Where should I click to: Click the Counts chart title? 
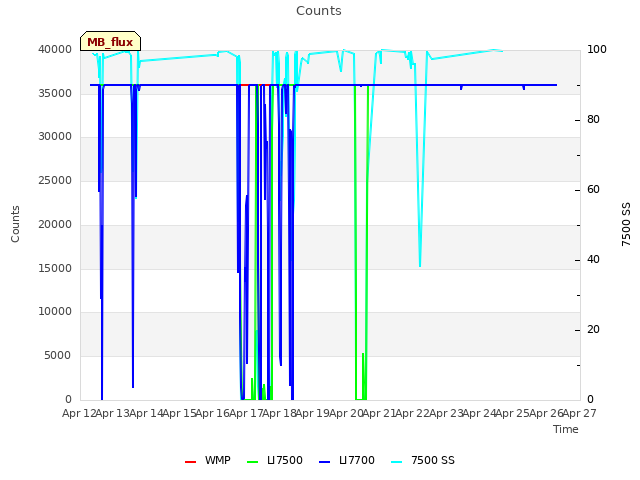coord(319,11)
